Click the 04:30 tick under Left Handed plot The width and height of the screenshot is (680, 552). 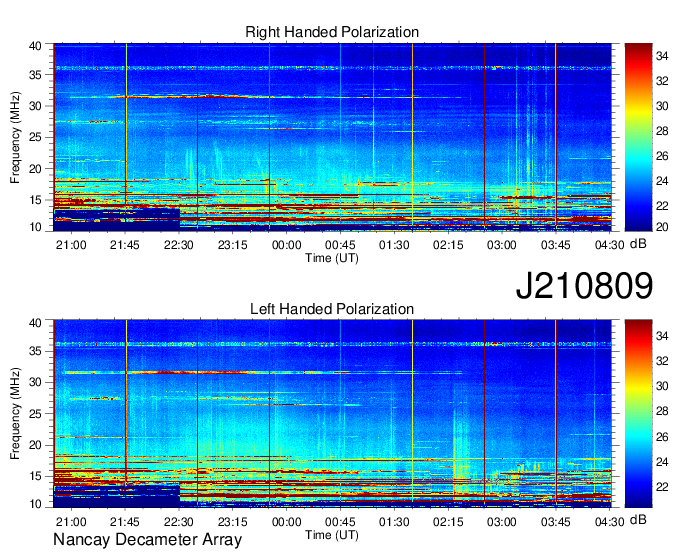tap(609, 521)
